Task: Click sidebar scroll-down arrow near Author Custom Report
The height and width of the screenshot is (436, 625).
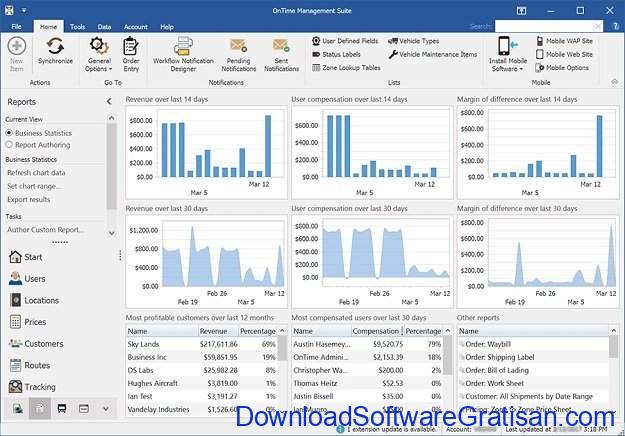Action: point(112,234)
